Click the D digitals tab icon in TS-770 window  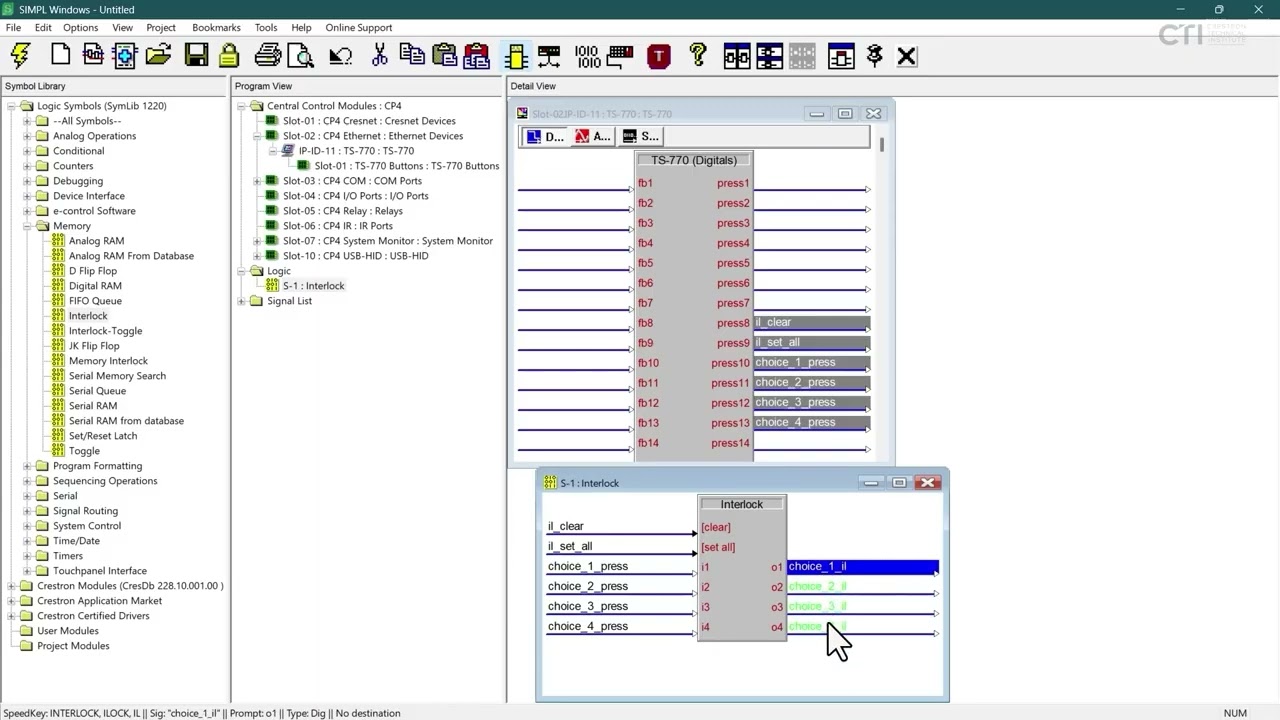[546, 136]
